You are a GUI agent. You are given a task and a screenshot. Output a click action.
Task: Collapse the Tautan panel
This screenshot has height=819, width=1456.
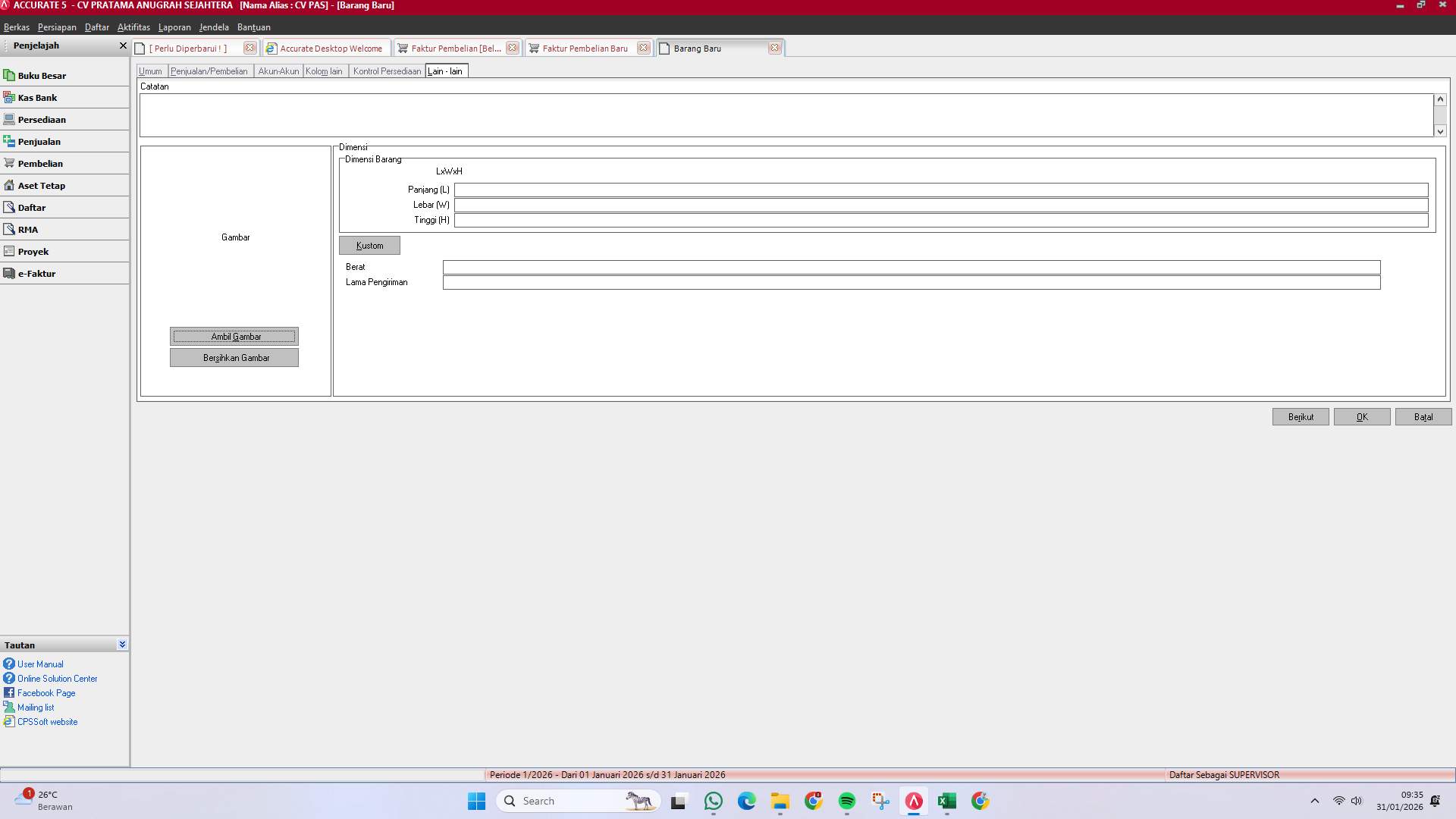click(121, 644)
